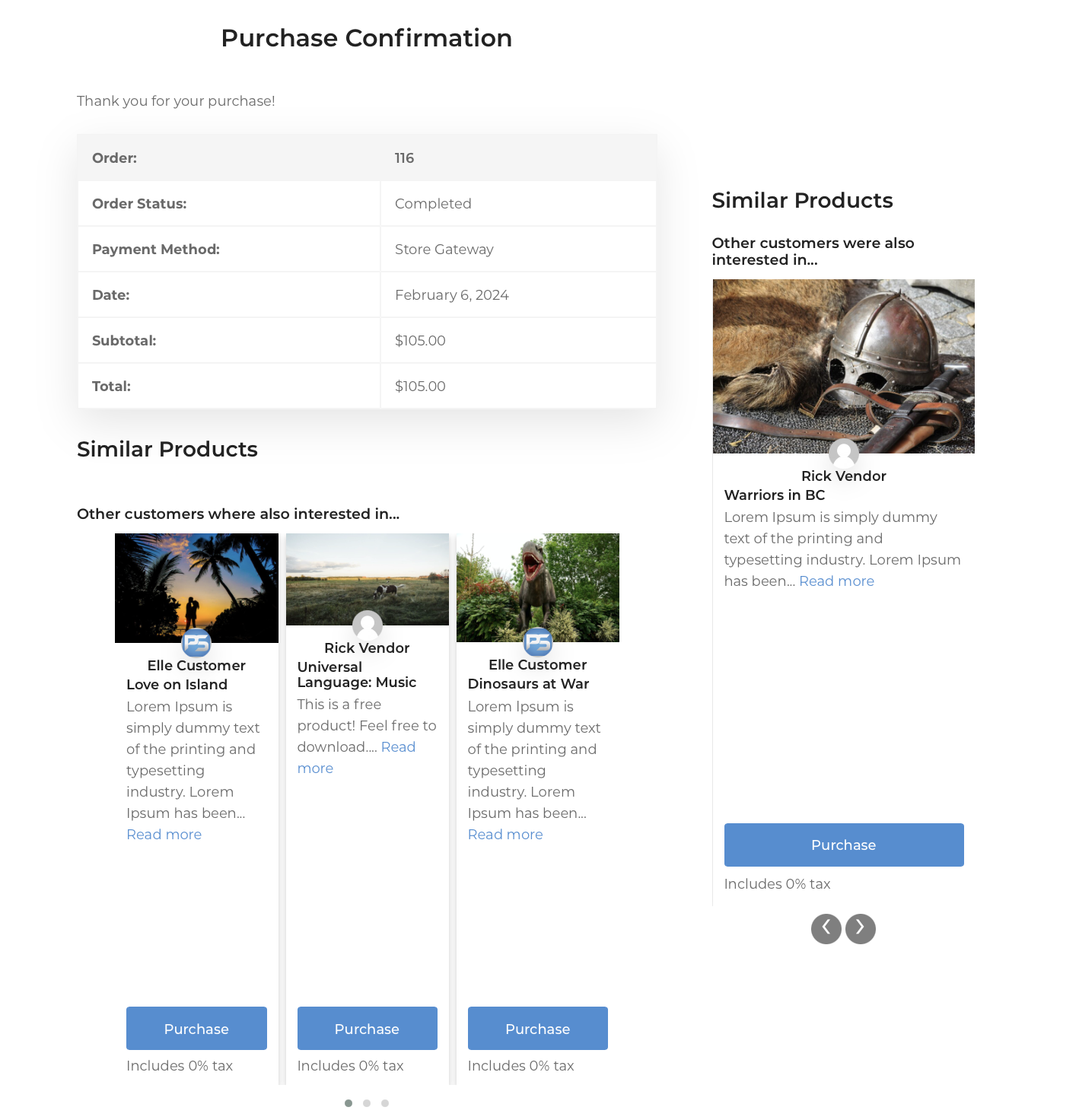
Task: Click Universal Language: Music title
Action: pyautogui.click(x=357, y=675)
